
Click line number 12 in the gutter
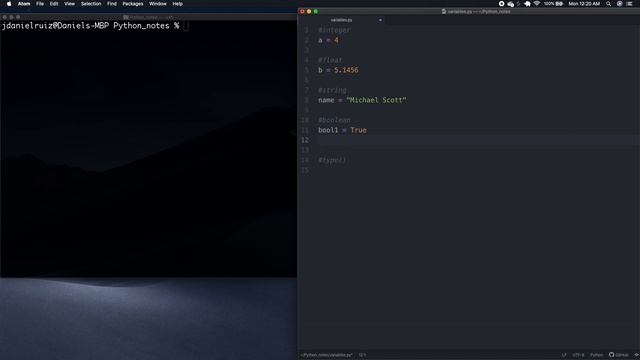coord(305,140)
